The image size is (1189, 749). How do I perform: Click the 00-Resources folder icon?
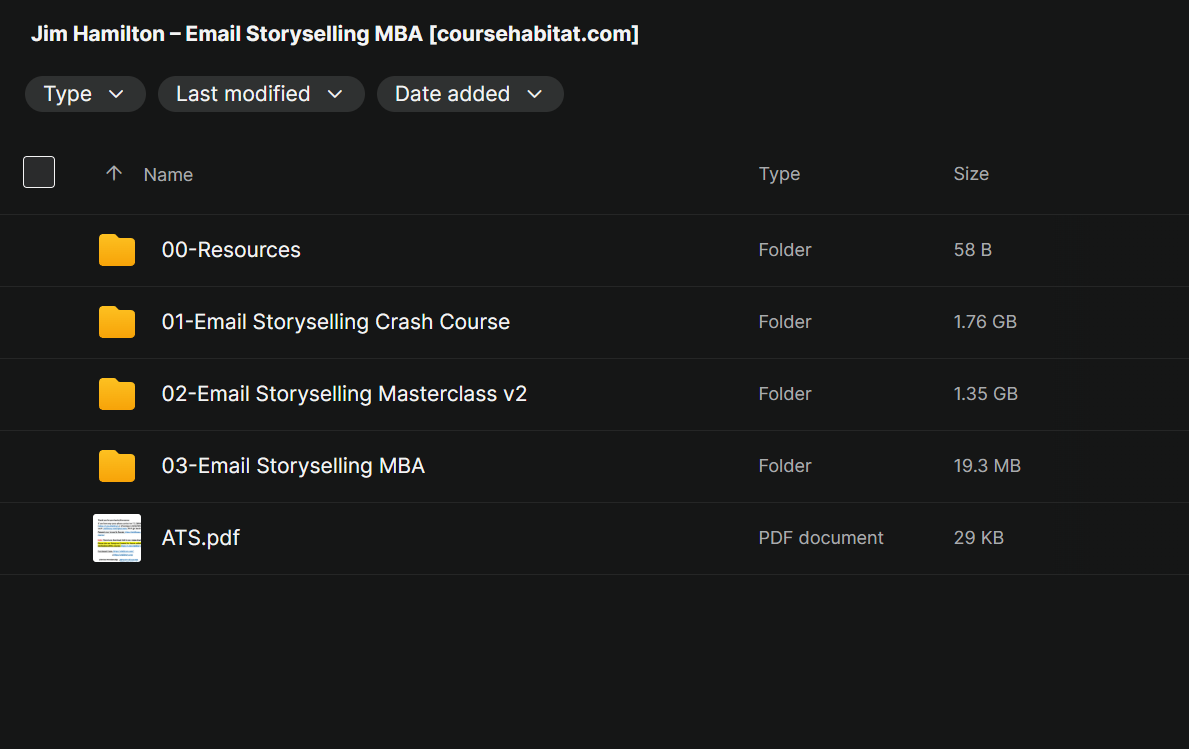tap(117, 250)
